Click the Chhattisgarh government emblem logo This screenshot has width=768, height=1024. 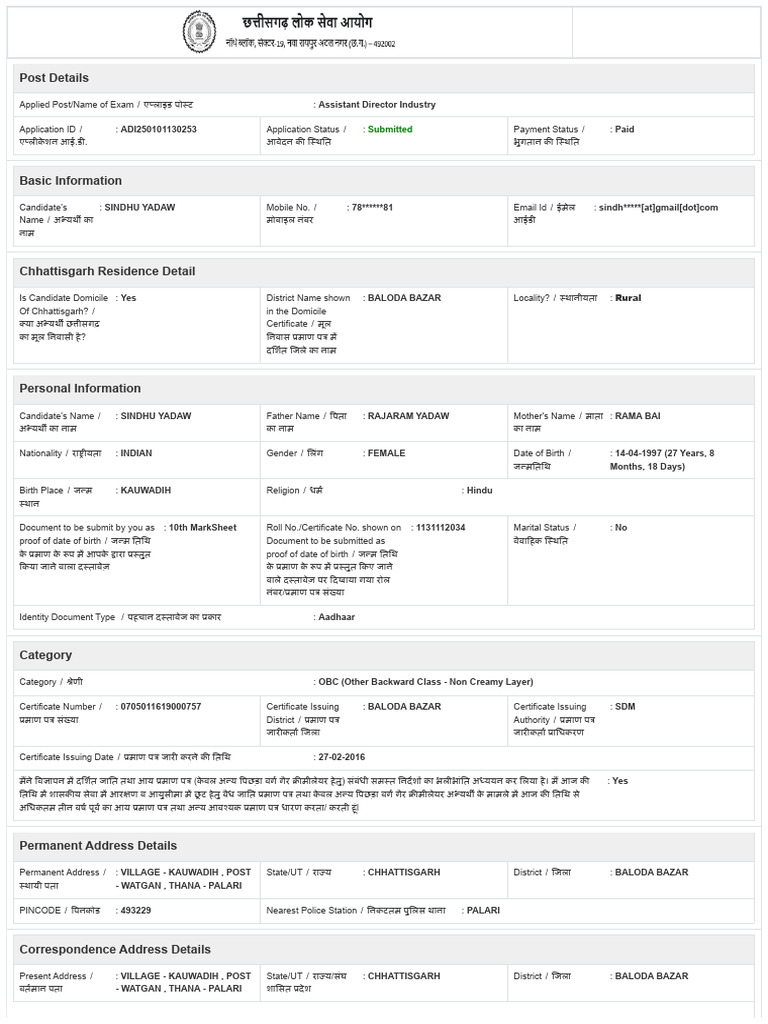[199, 31]
